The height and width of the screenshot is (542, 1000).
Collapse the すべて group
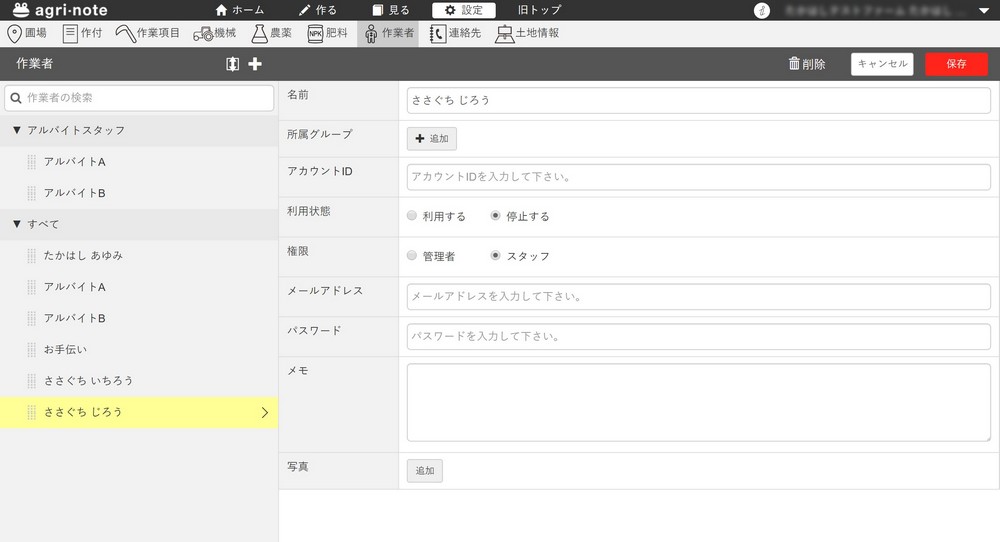17,224
